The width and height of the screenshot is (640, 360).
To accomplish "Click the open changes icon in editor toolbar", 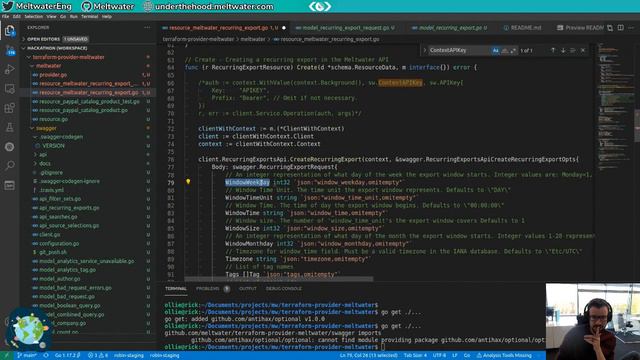I will 610,28.
